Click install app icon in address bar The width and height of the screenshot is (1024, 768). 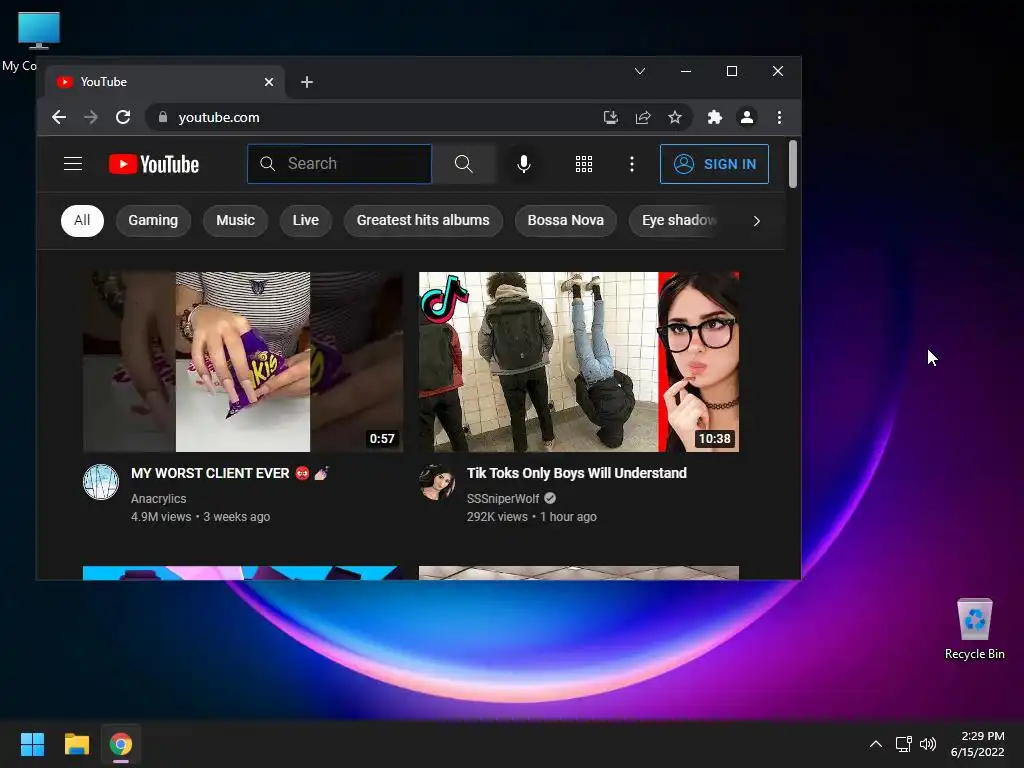611,118
